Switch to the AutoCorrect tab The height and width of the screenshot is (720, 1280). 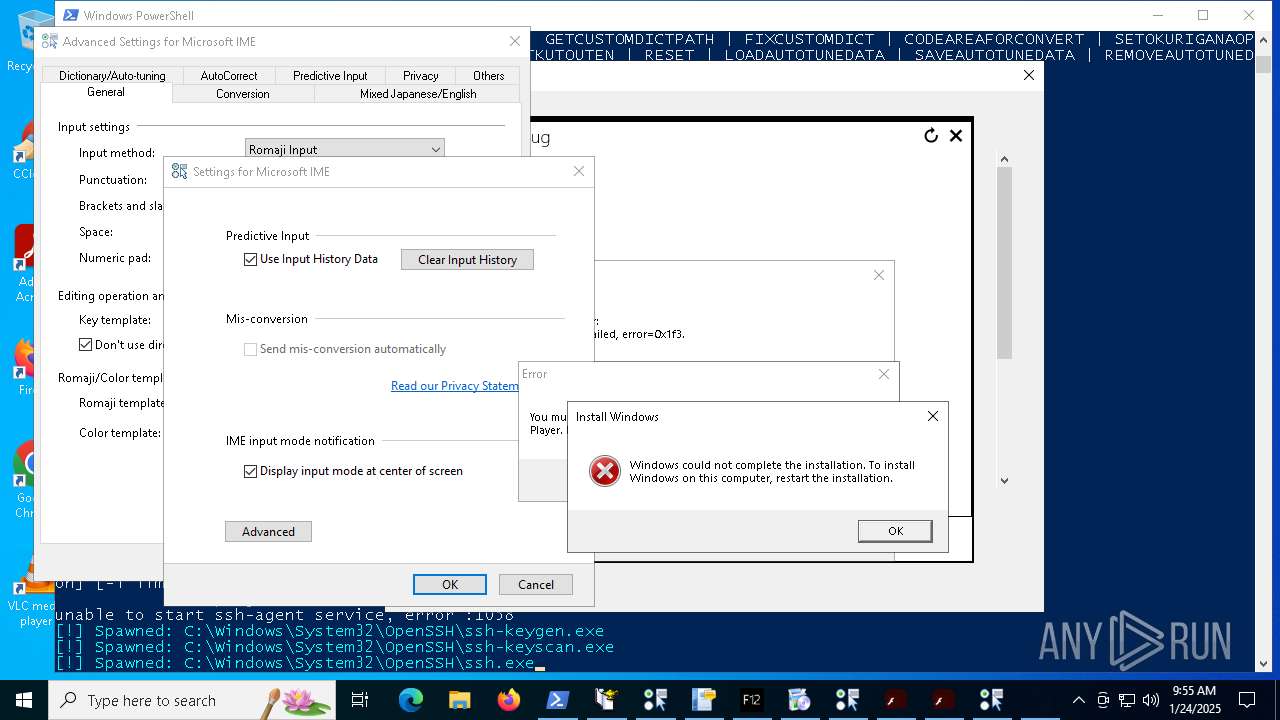click(x=229, y=75)
